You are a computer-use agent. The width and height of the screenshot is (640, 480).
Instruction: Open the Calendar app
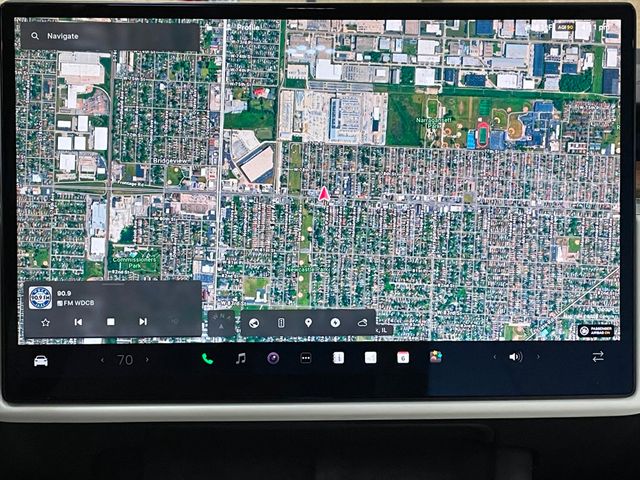[403, 358]
